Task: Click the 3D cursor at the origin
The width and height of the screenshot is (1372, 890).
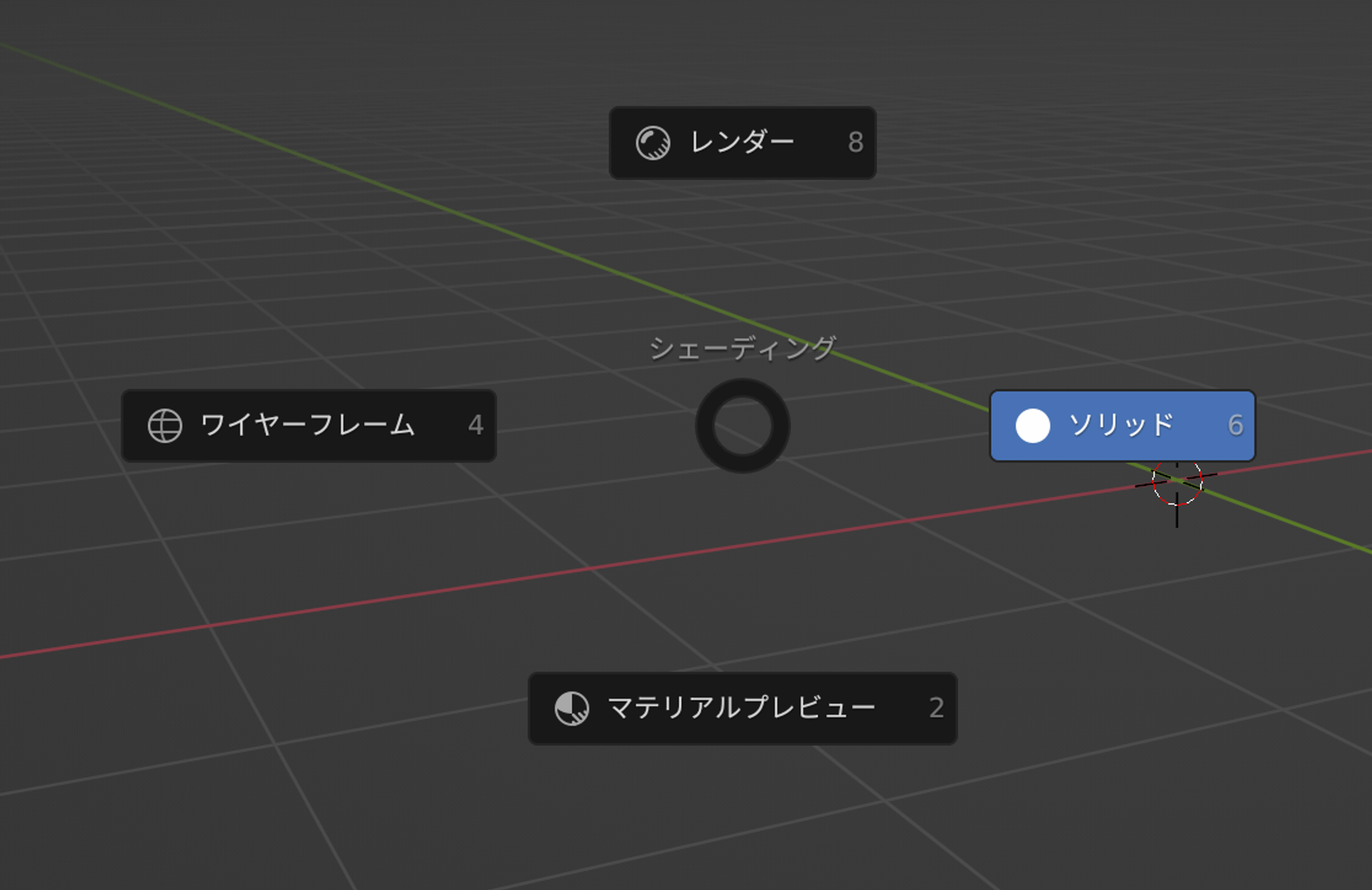Action: coord(1176,482)
